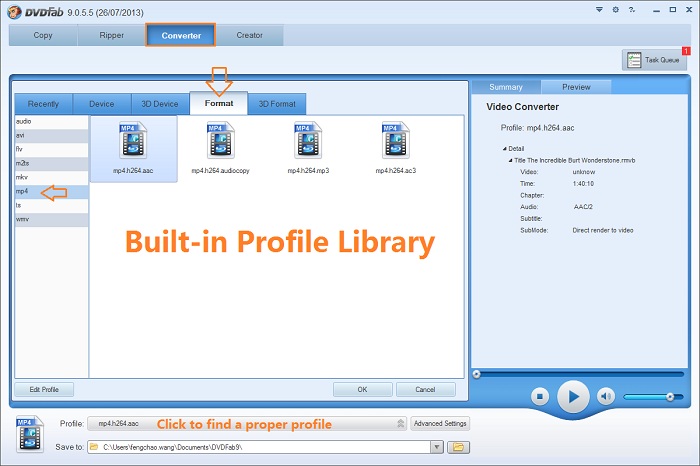Screen dimensions: 700x466
Task: Click the Cancel button
Action: point(425,389)
